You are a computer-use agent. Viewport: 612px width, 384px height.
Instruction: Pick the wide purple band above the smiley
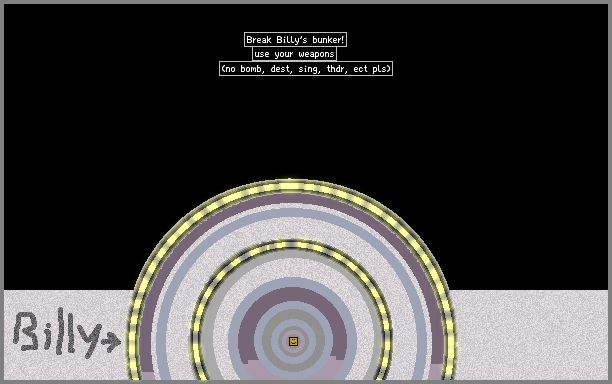click(x=292, y=297)
